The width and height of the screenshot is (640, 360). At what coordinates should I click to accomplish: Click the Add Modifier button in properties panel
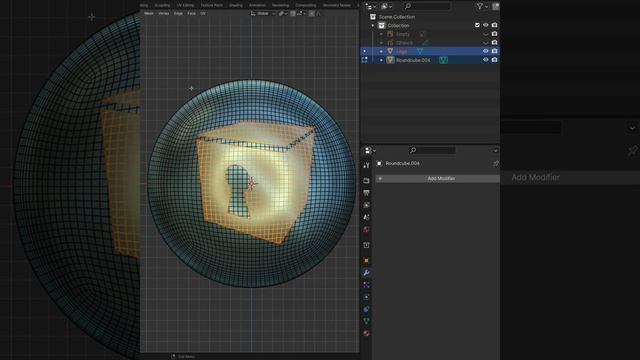[x=437, y=178]
